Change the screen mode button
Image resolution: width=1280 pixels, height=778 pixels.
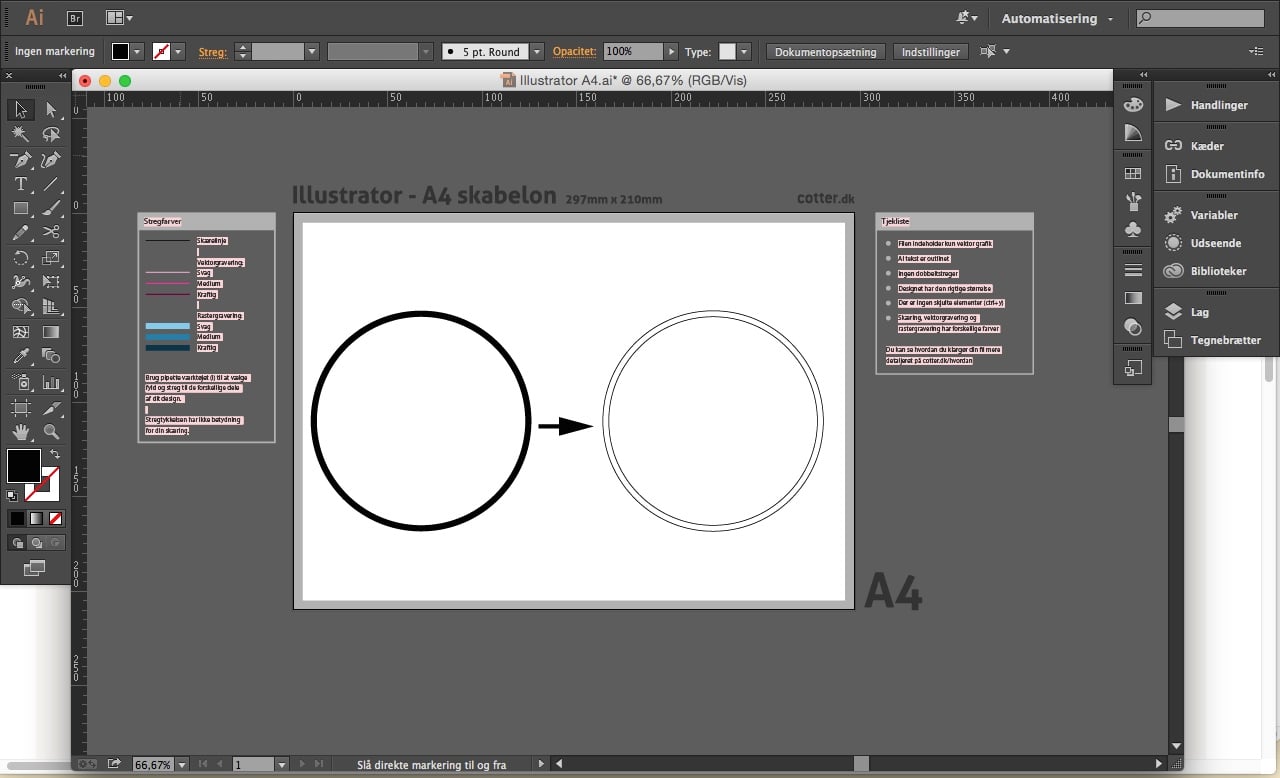pos(35,568)
